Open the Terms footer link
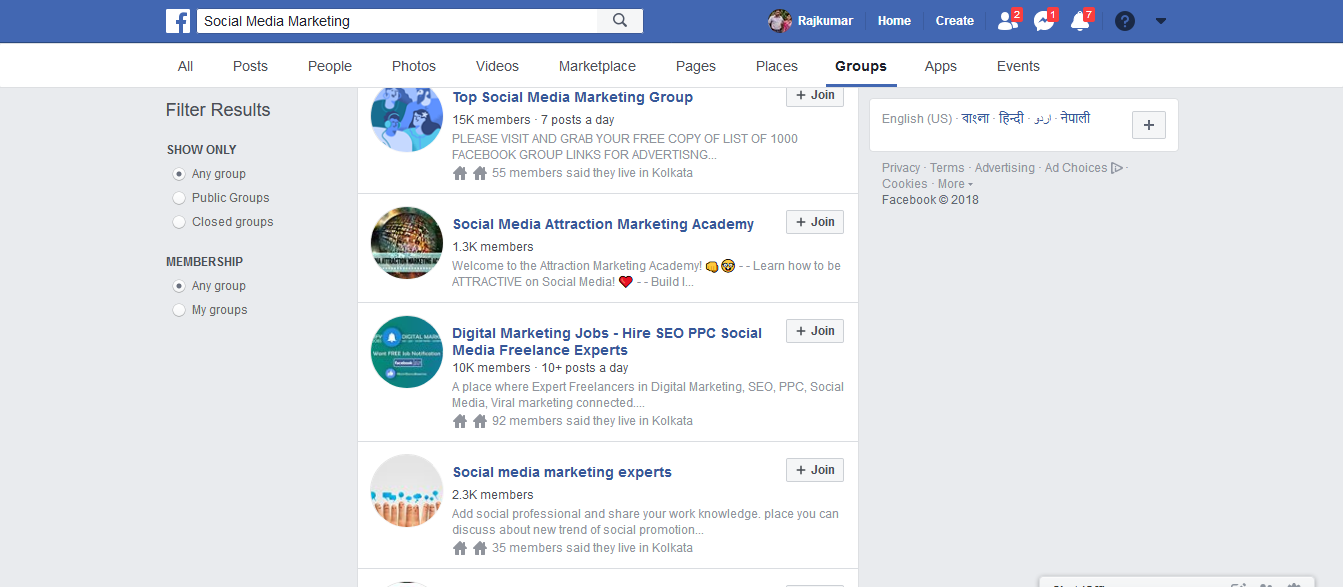 (947, 168)
